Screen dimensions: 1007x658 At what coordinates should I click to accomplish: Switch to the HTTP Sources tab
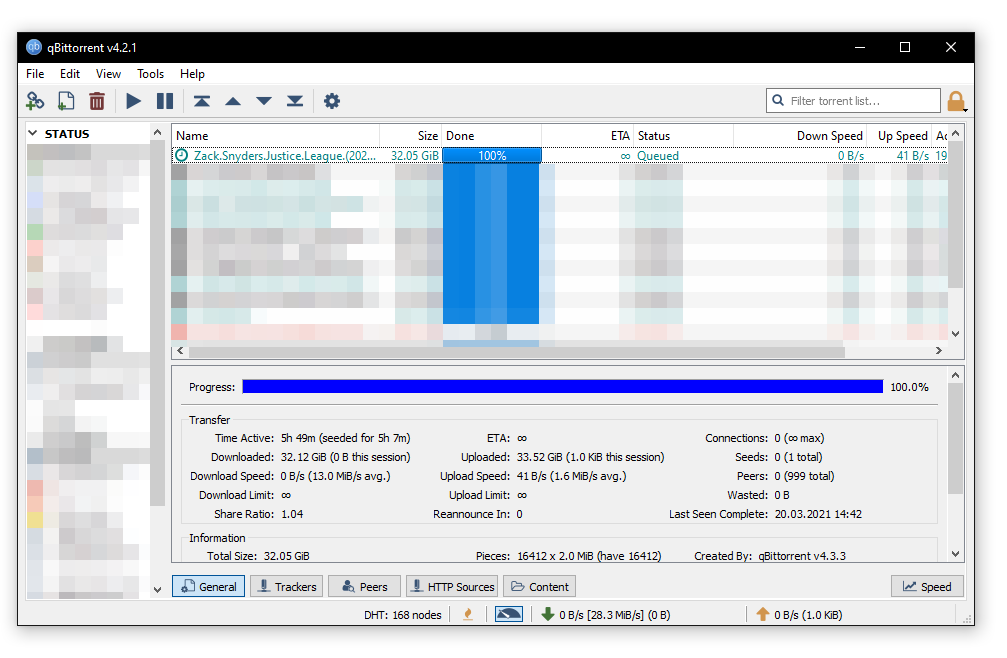452,586
